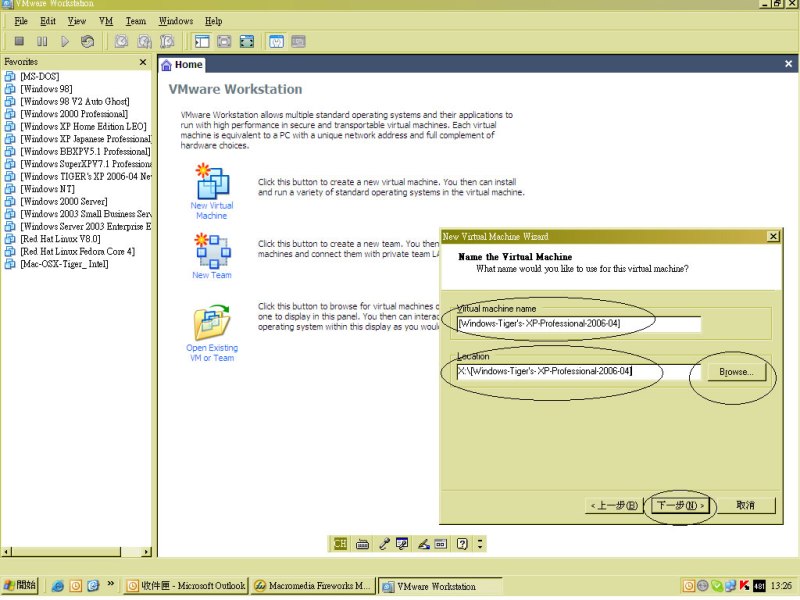Click the help question mark on IME bar
The width and height of the screenshot is (800, 600).
pyautogui.click(x=462, y=544)
